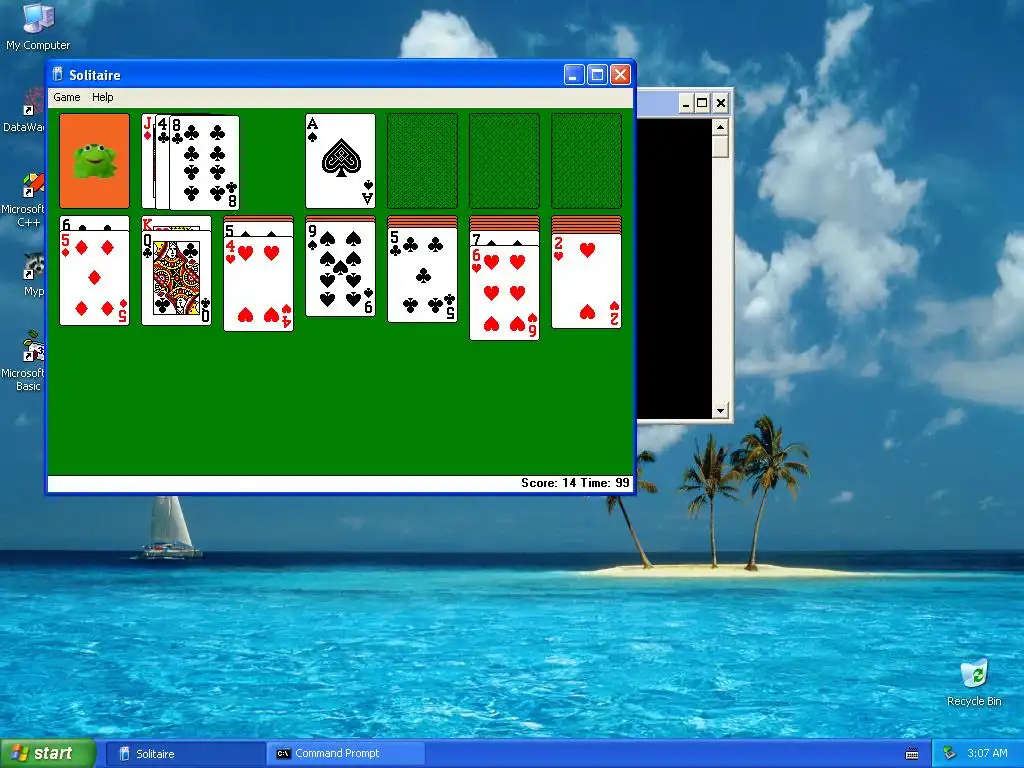Click Command Prompt scrollbar down arrow
This screenshot has height=768, width=1024.
(720, 411)
